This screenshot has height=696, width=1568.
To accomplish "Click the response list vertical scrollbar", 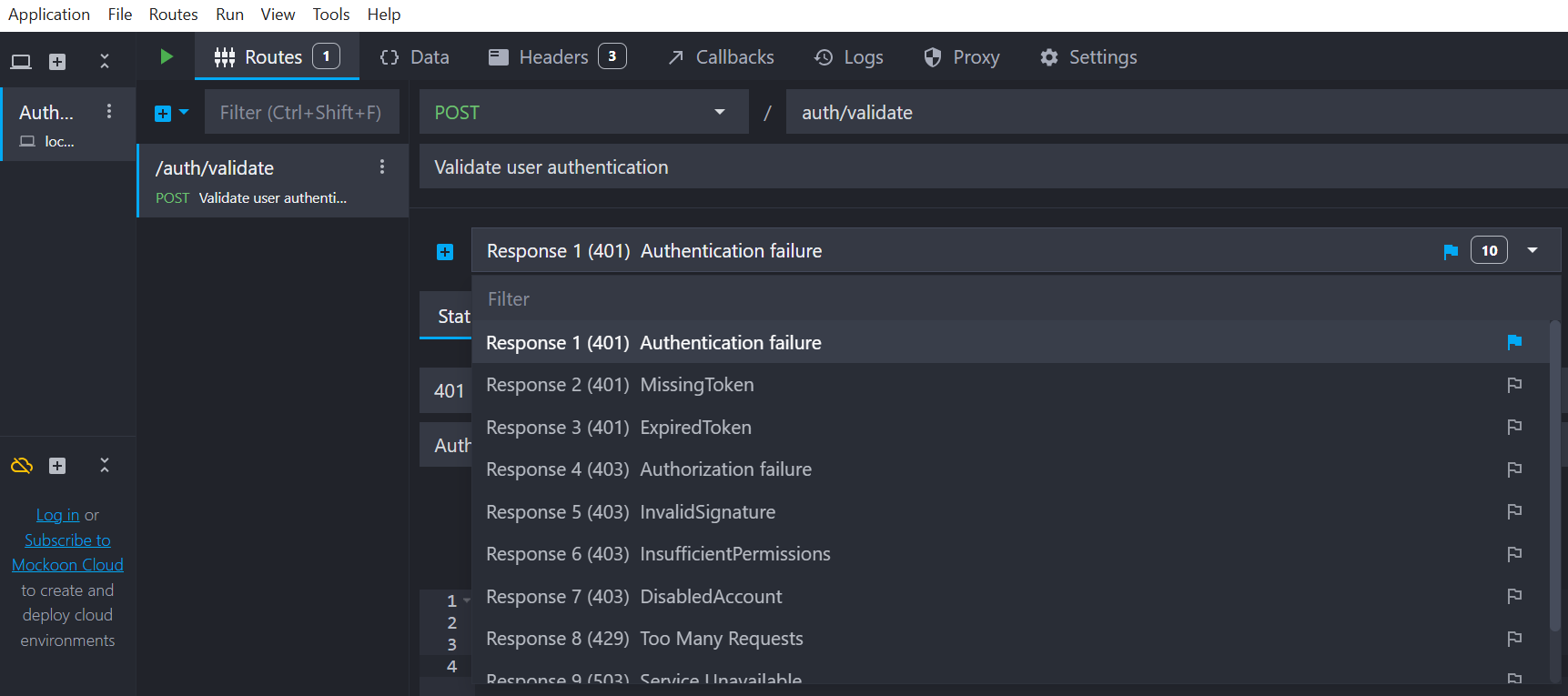I will click(x=1554, y=475).
